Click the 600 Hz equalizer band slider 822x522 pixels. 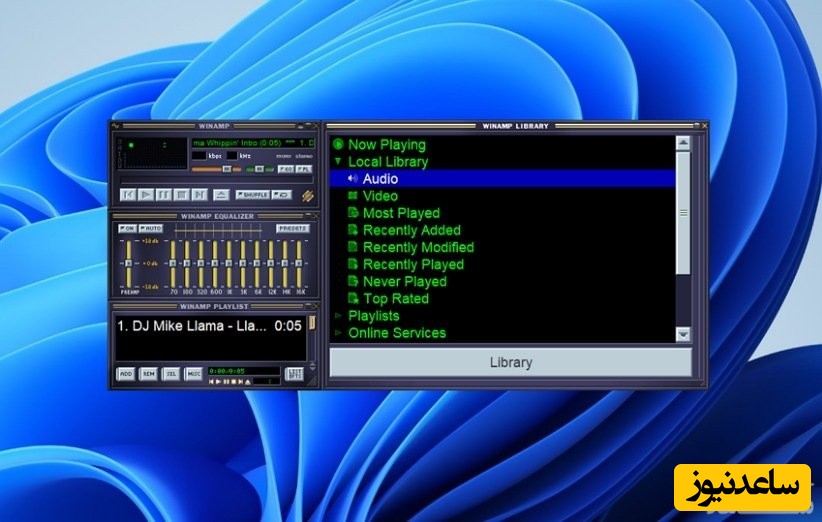(x=215, y=263)
